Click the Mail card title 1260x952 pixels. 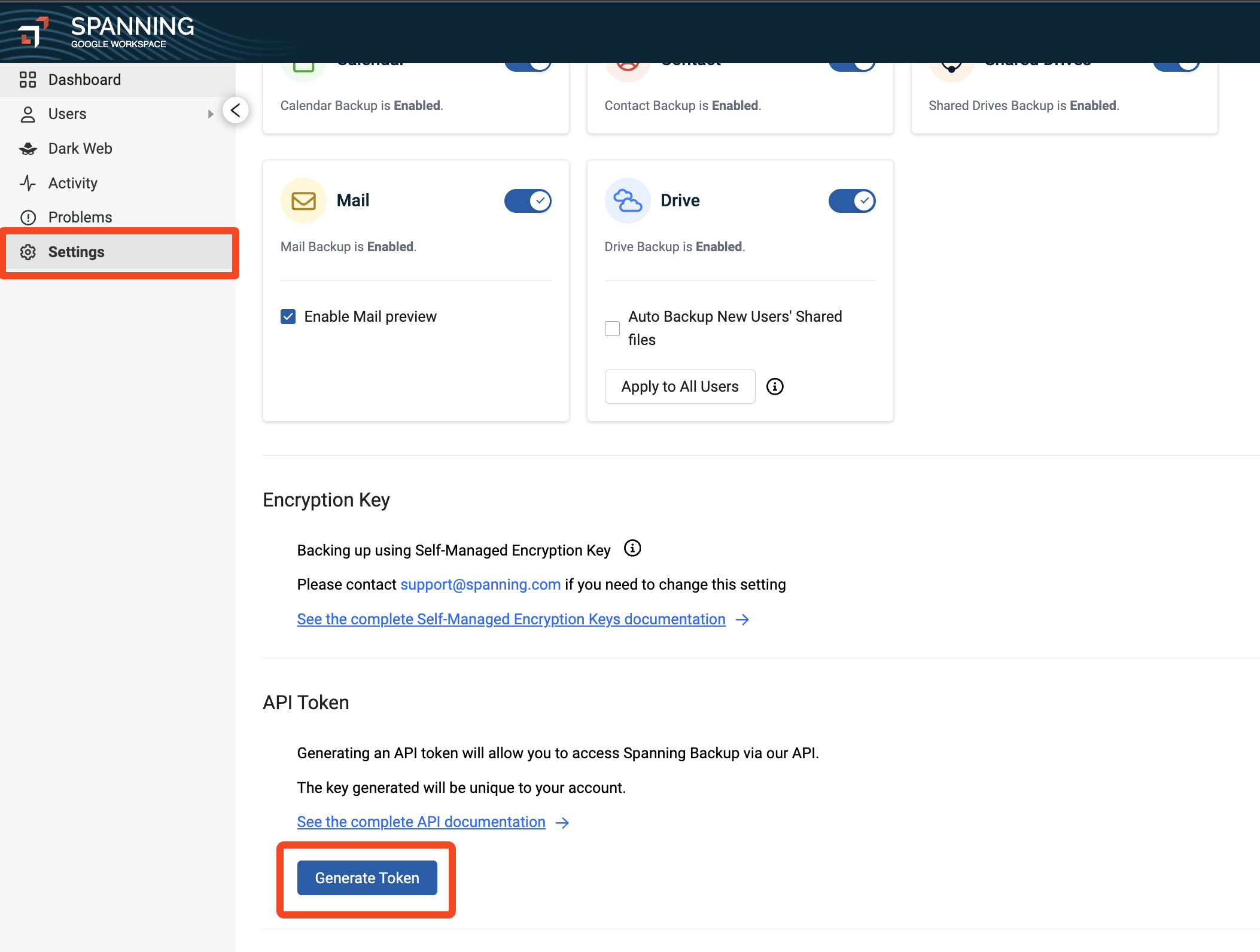tap(353, 200)
